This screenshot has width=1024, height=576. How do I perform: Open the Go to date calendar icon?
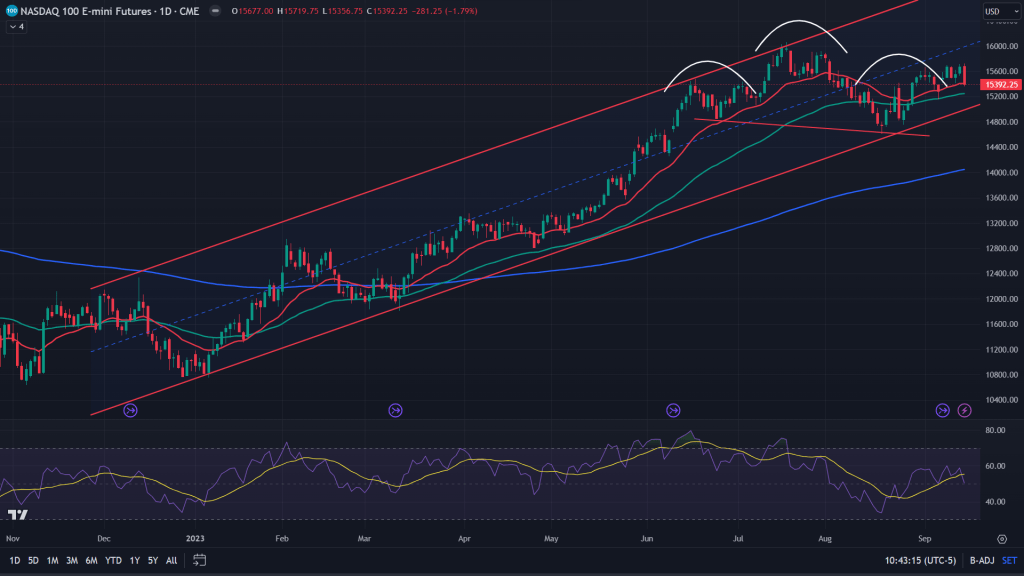[198, 560]
